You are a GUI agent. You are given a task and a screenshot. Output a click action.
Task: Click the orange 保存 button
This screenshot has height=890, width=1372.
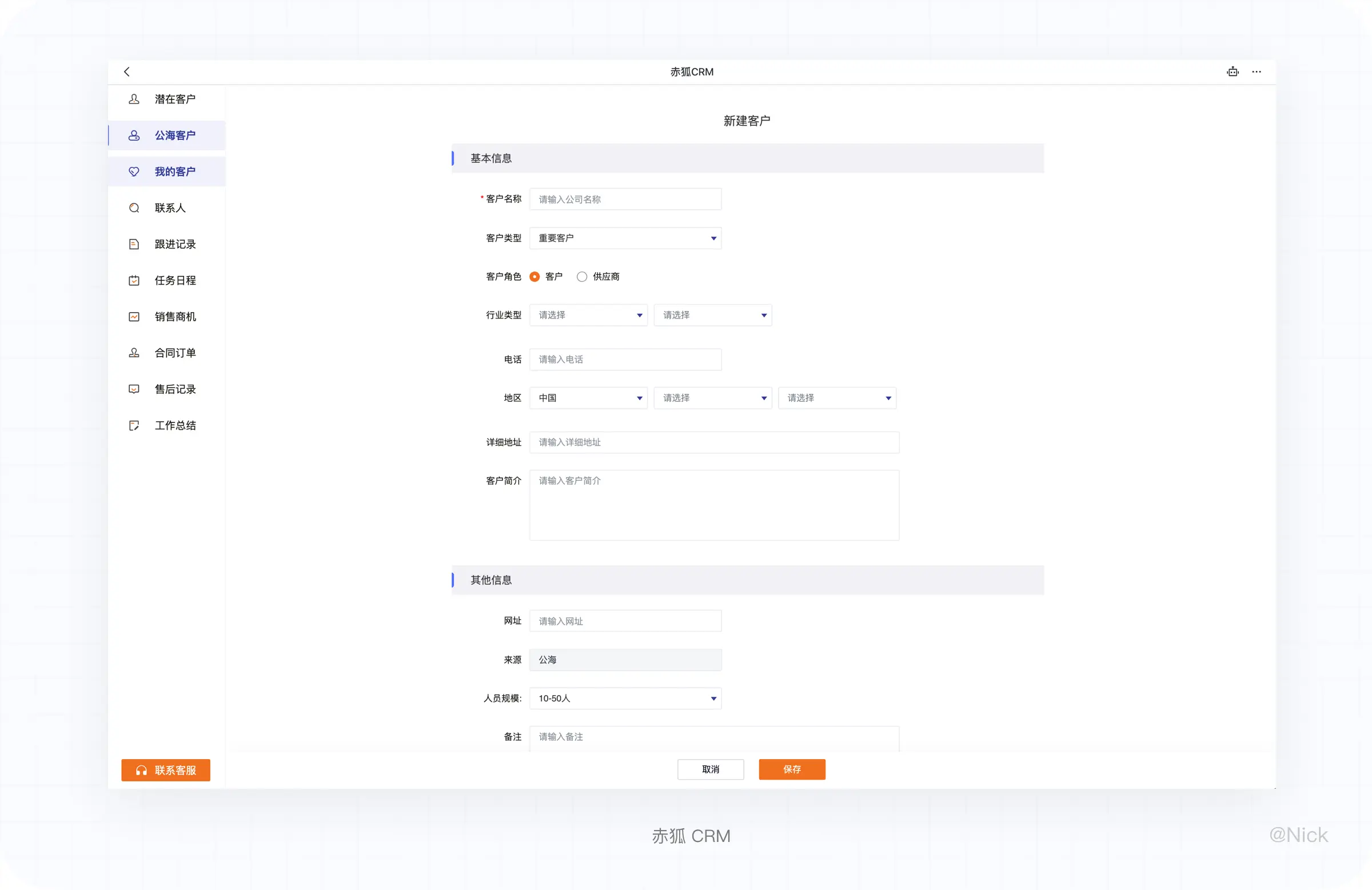click(x=792, y=769)
